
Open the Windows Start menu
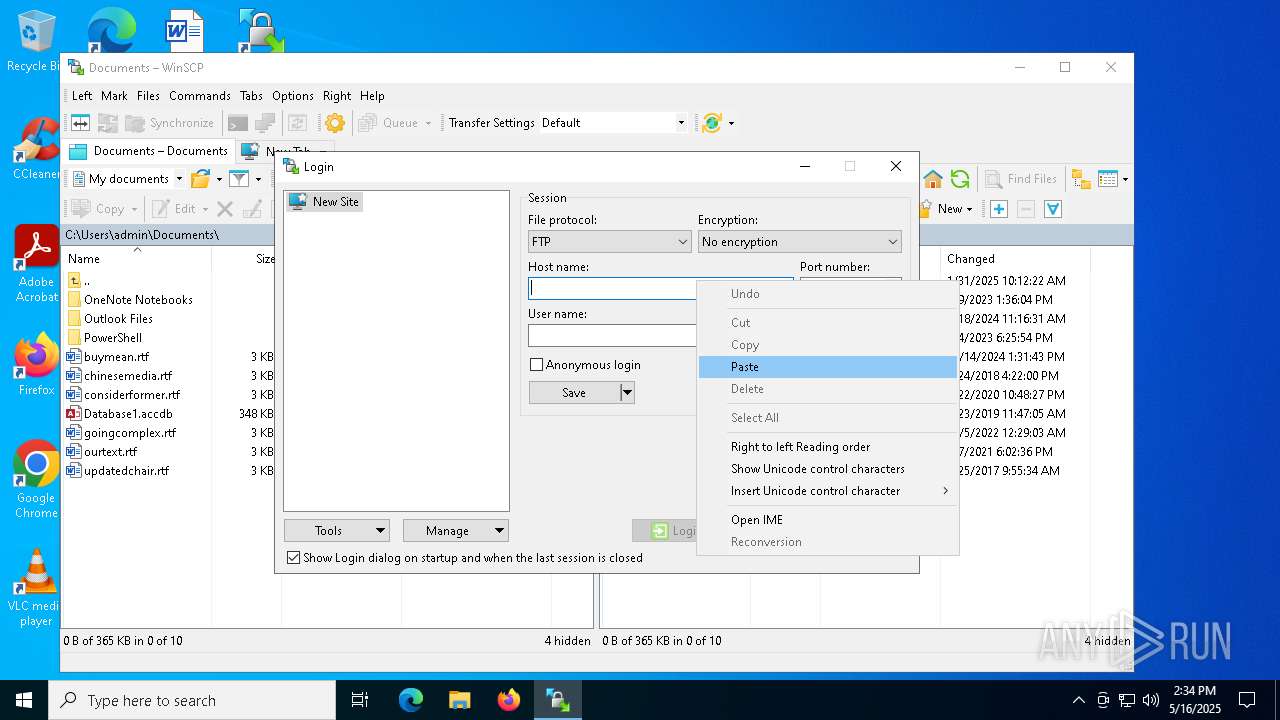(x=24, y=700)
